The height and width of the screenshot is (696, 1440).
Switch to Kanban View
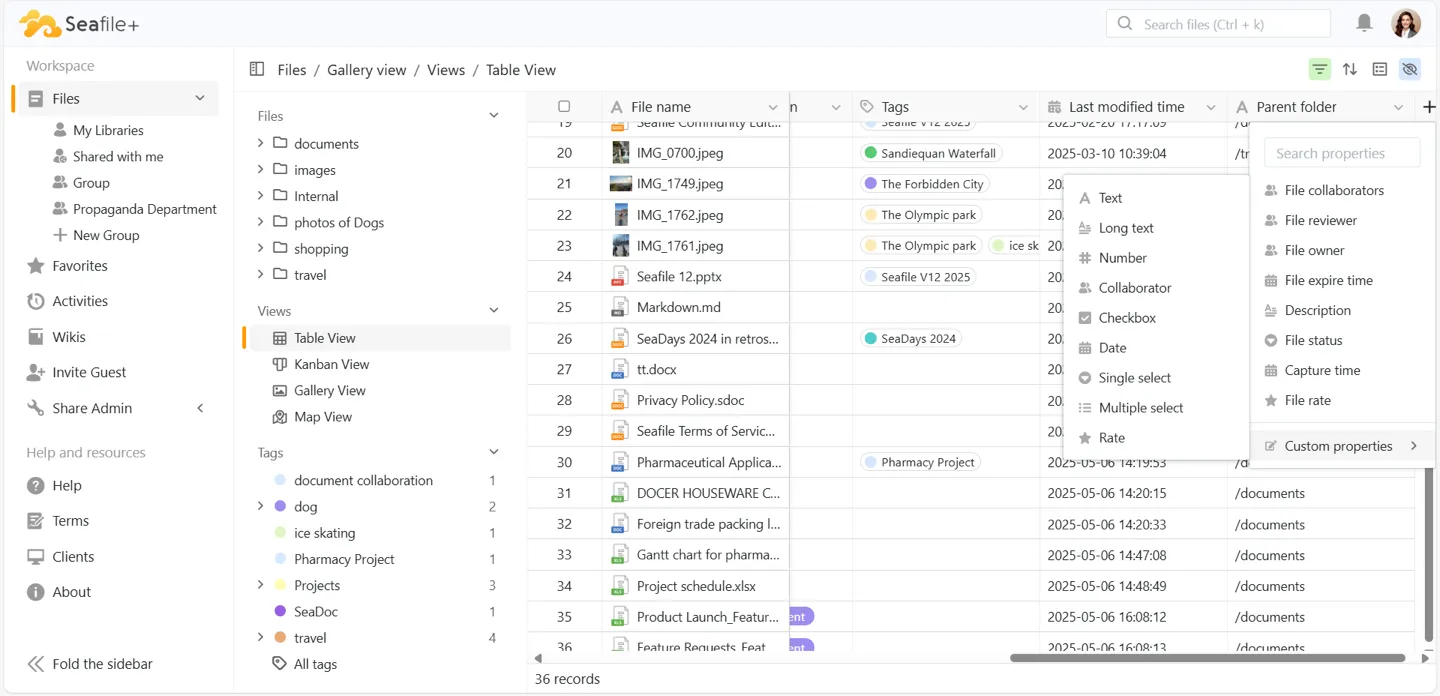331,364
